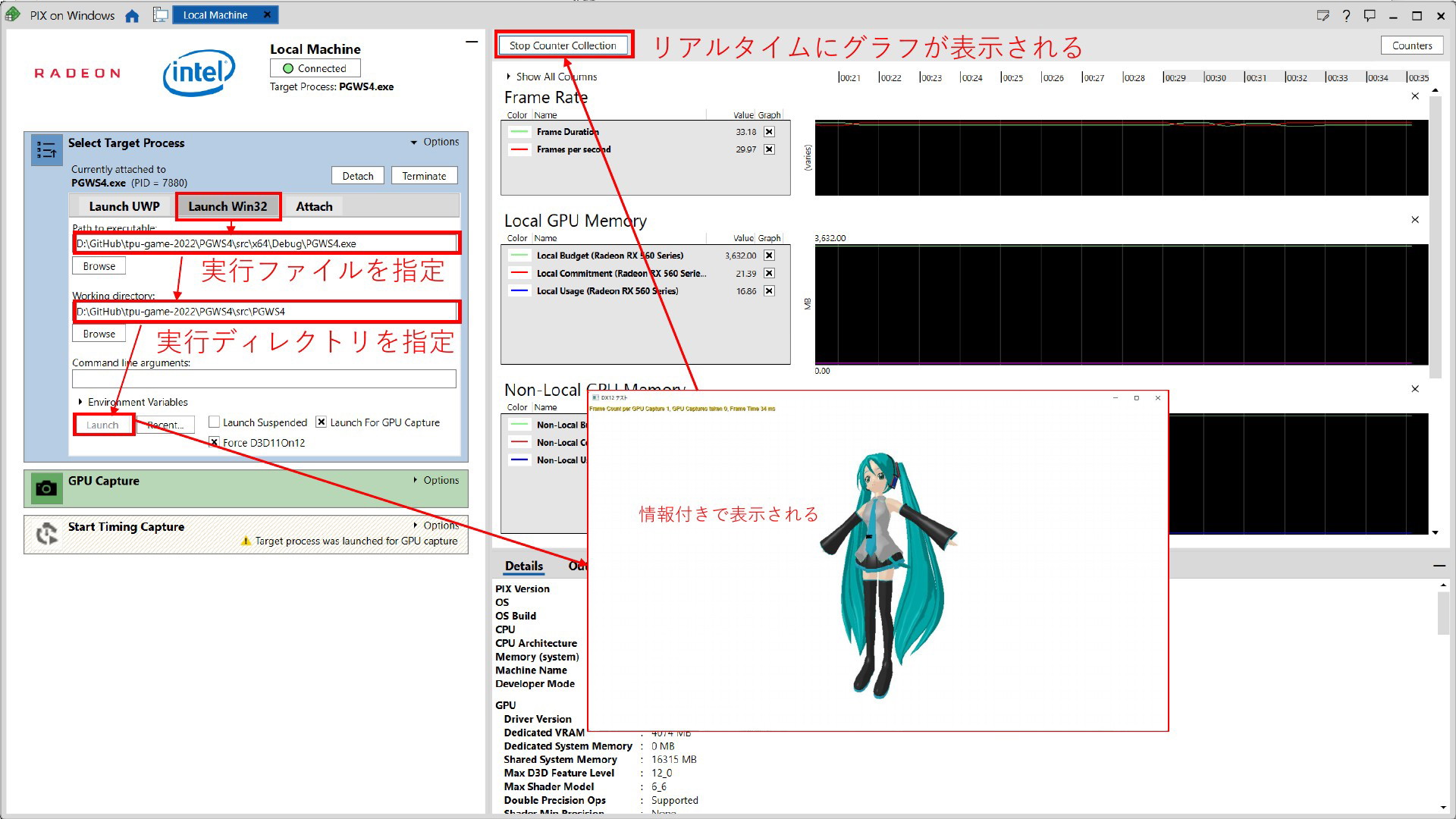Toggle Frame Duration graph checkbox
The height and width of the screenshot is (819, 1456).
[x=769, y=132]
